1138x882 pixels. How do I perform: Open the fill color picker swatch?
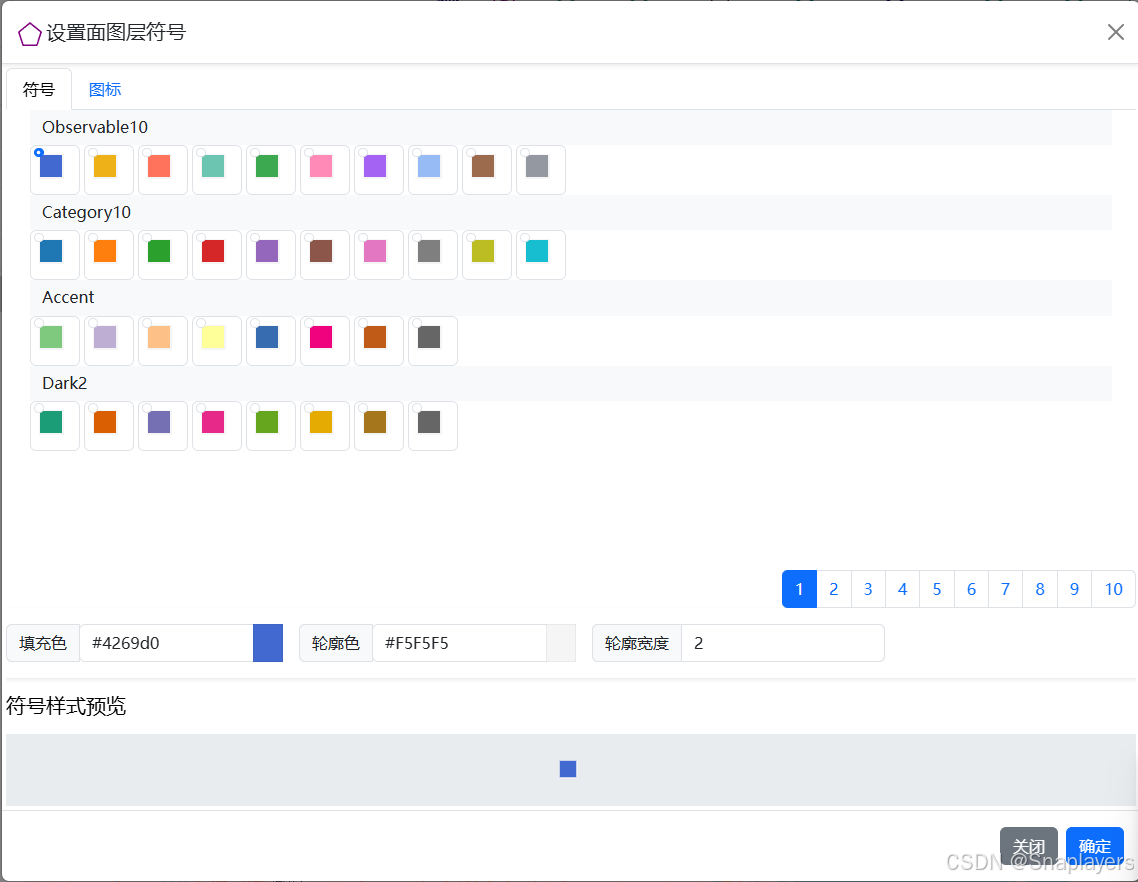(x=268, y=643)
